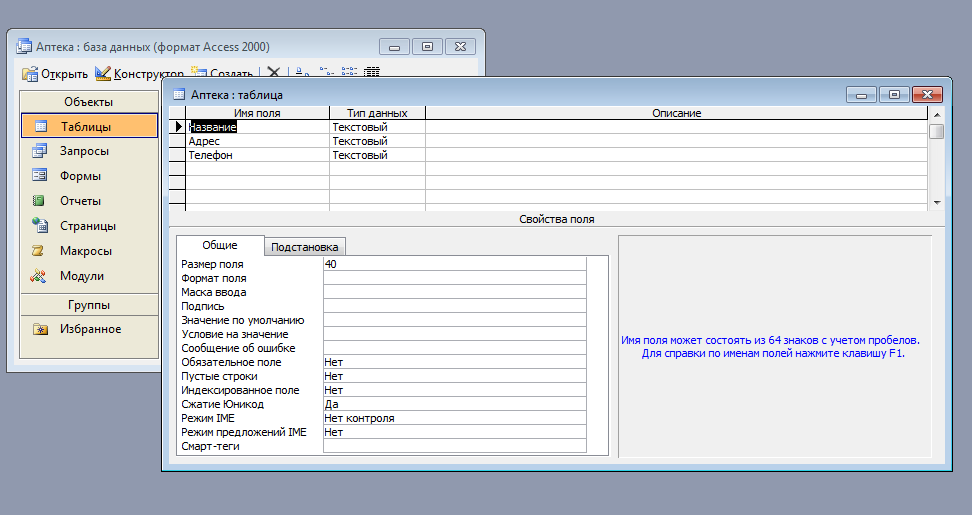The height and width of the screenshot is (515, 972).
Task: Click the Тип данных column header
Action: tap(378, 113)
